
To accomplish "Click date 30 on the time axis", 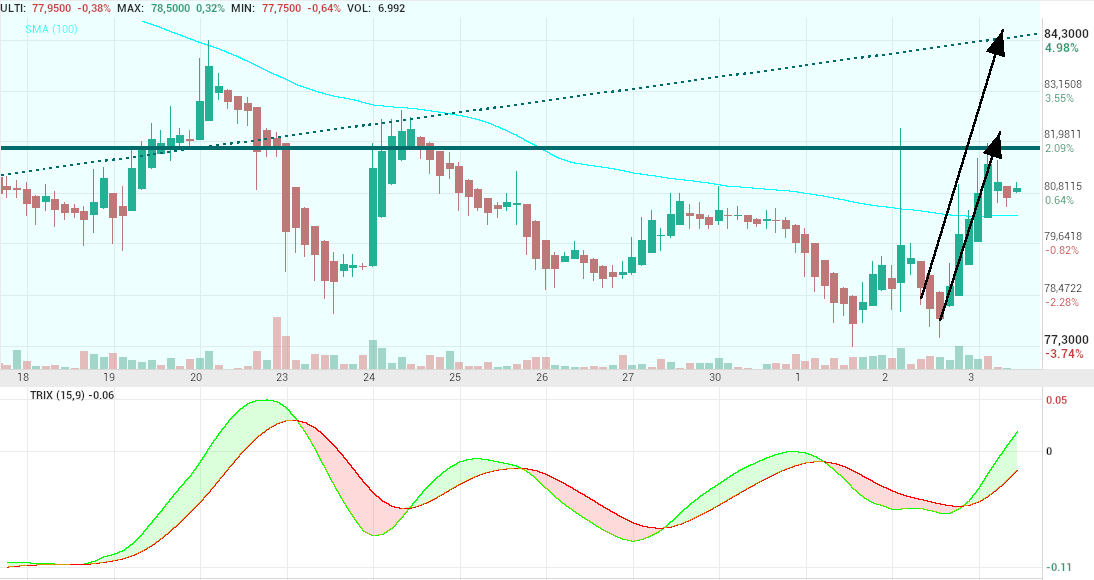I will click(715, 378).
